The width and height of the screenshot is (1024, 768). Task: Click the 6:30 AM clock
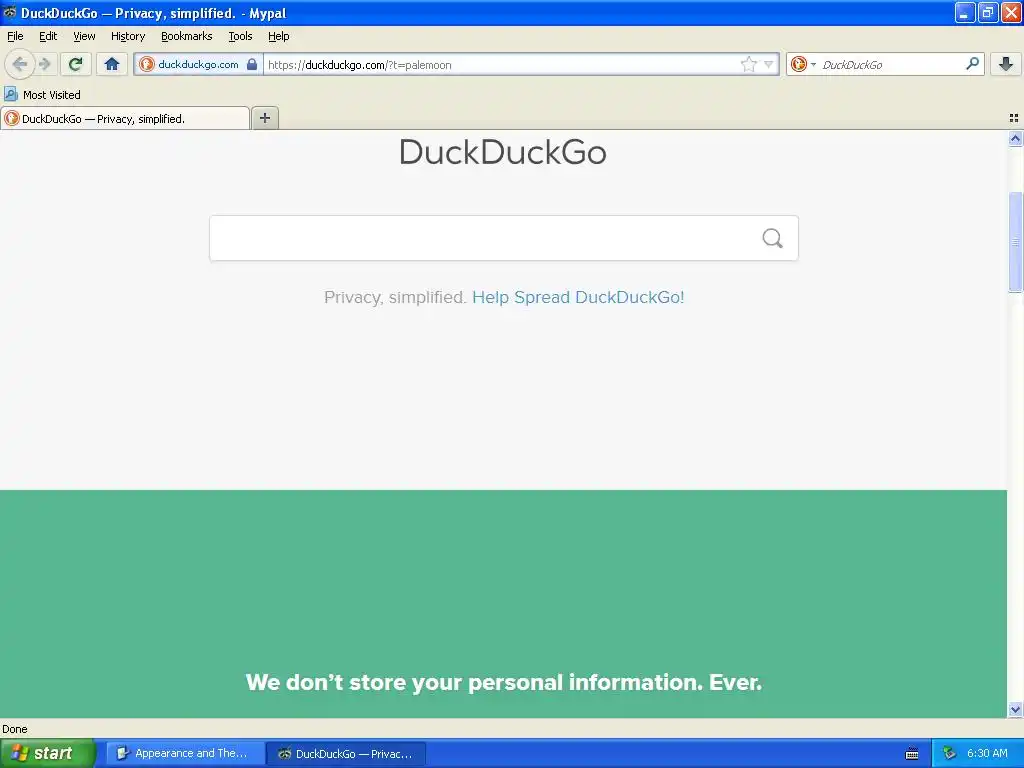point(987,753)
